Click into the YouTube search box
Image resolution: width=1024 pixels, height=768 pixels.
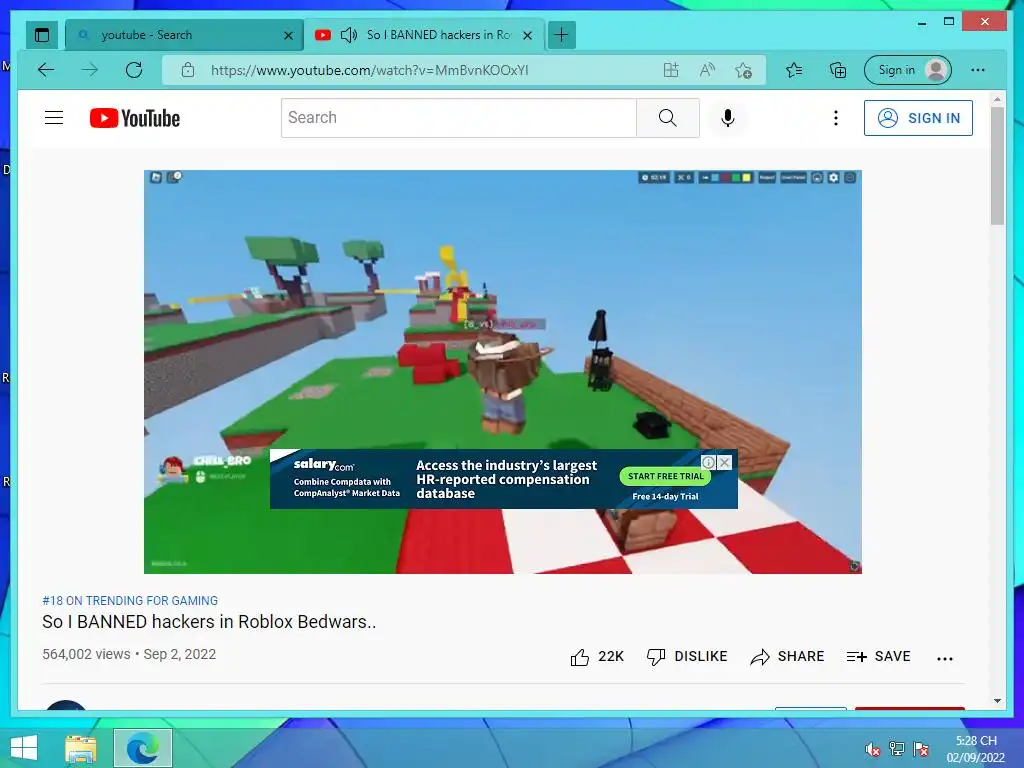tap(458, 118)
